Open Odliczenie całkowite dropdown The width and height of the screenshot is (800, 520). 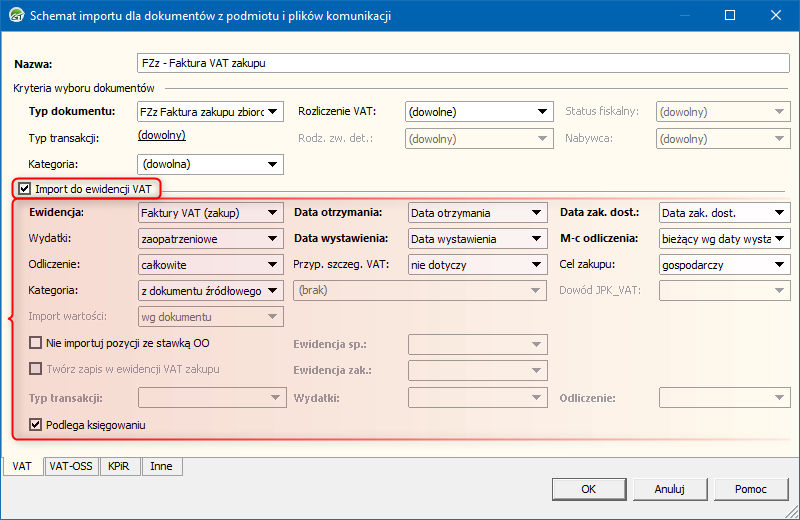(x=211, y=265)
